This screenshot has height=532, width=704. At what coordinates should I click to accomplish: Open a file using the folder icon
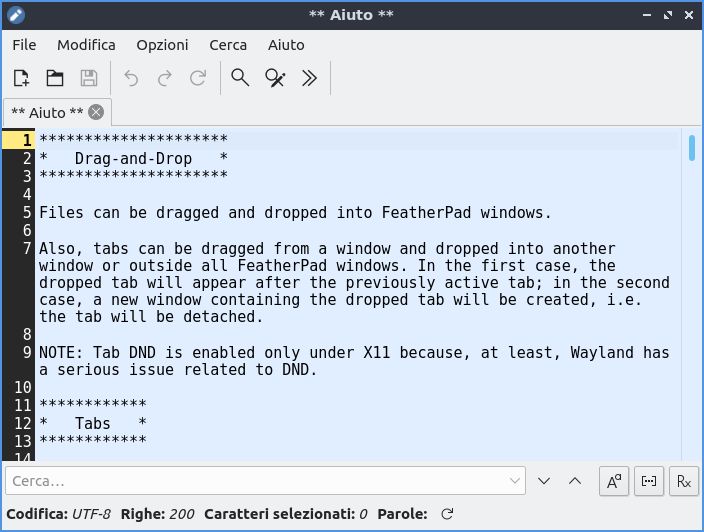tap(55, 78)
